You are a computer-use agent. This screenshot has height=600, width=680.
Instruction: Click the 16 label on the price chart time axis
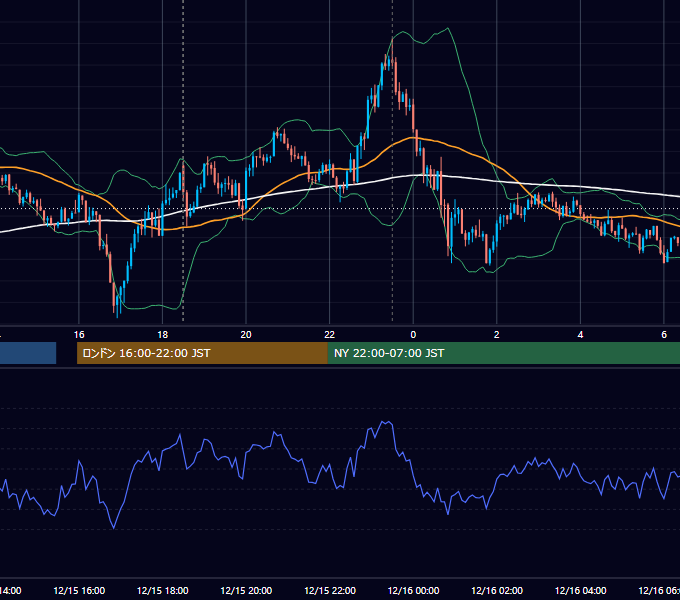(x=79, y=335)
